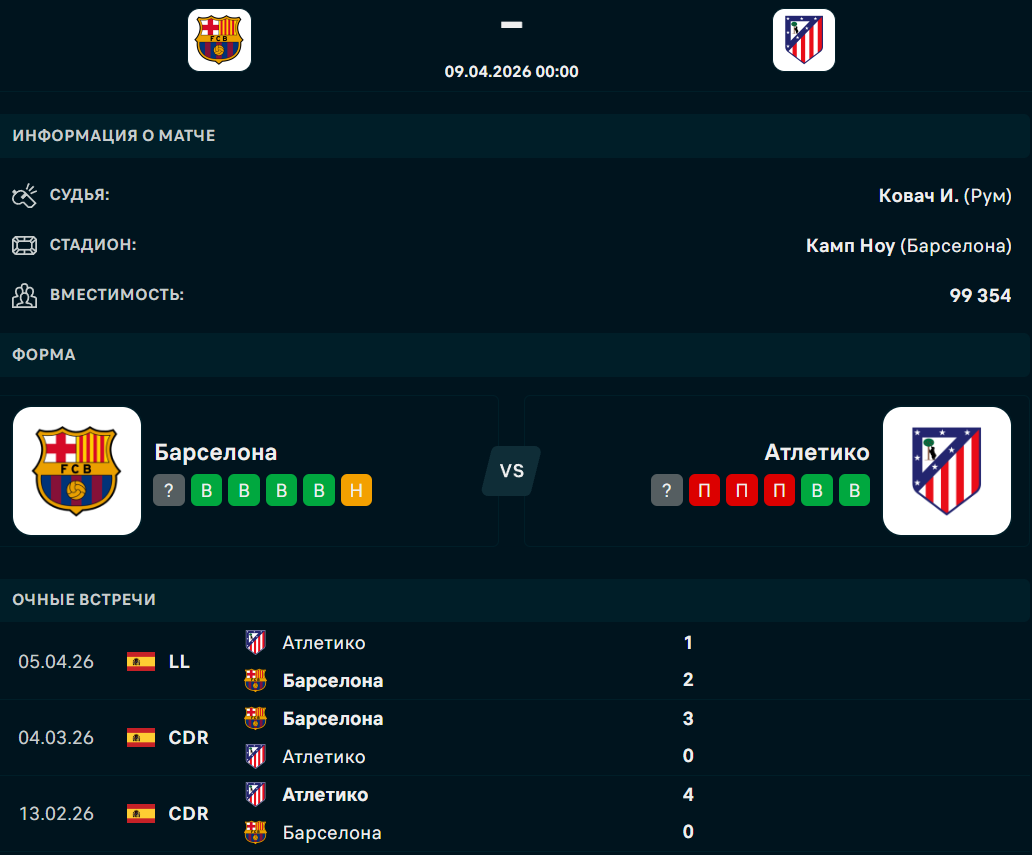Viewport: 1032px width, 855px height.
Task: Click the Atletico crest in the header
Action: coord(803,40)
